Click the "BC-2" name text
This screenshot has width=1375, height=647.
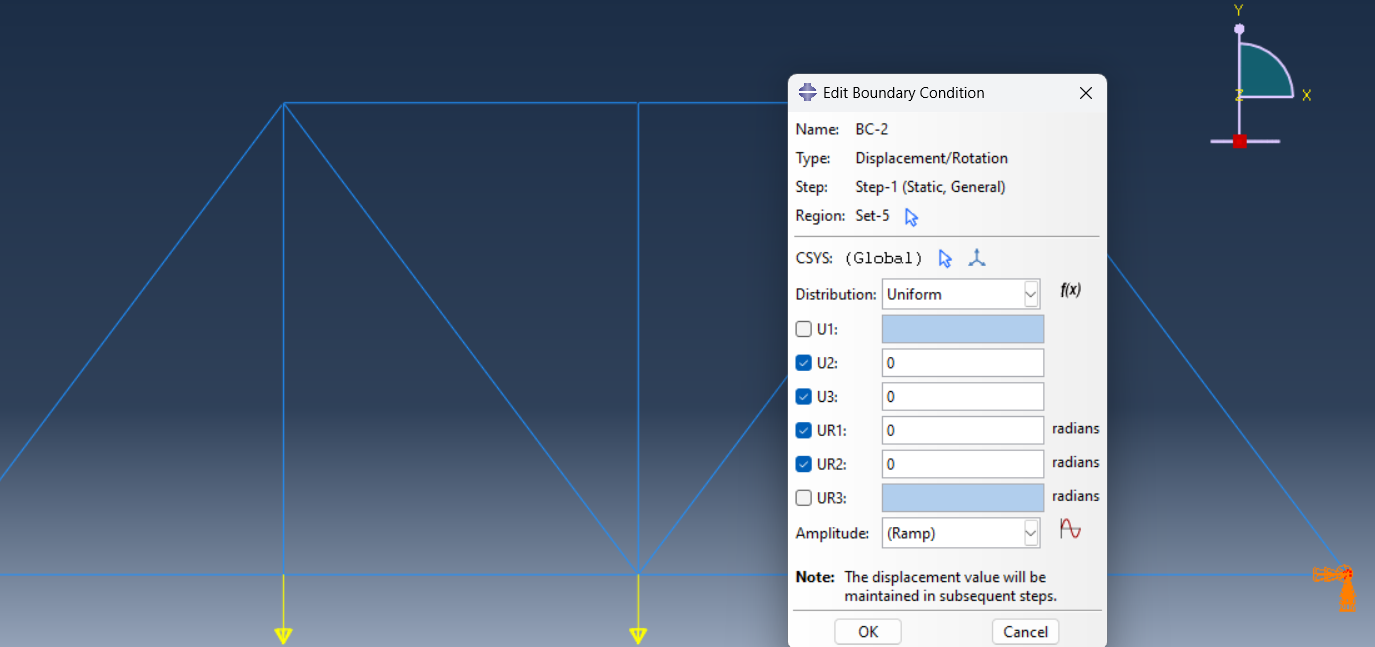coord(872,129)
